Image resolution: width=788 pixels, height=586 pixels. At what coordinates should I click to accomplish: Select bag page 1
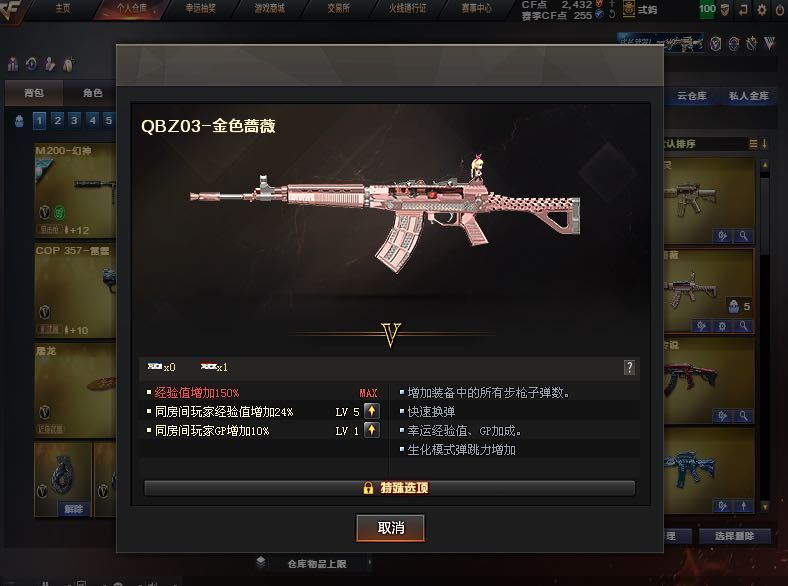point(40,121)
